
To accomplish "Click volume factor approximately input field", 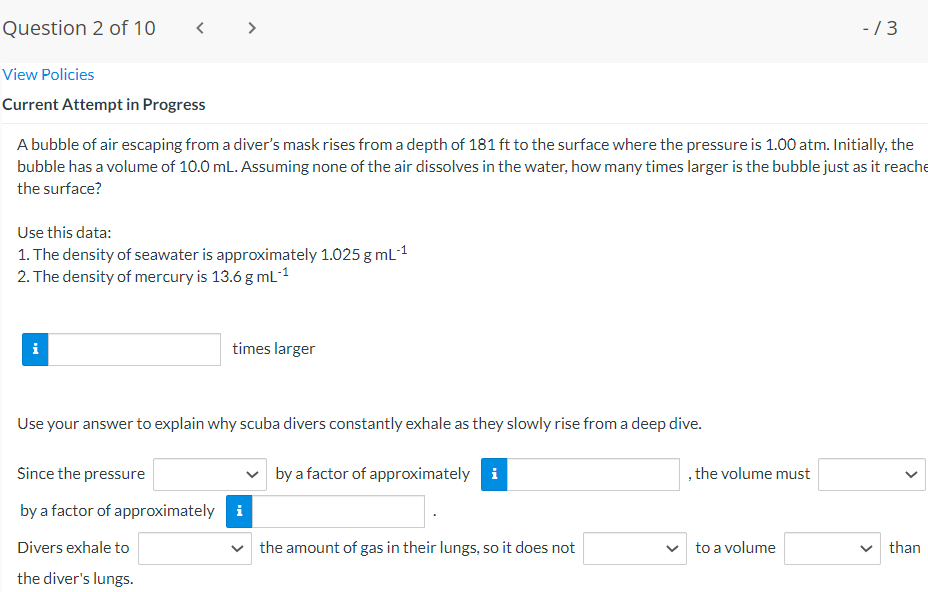I will point(338,511).
